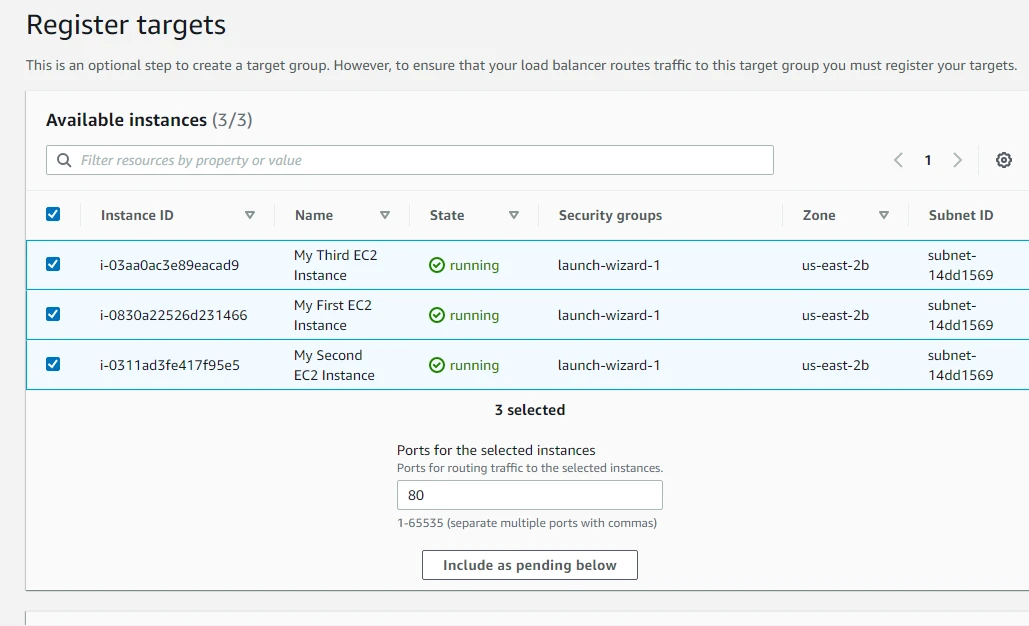Uncheck instance i-03aa0ac3e89eacad9
Image resolution: width=1029 pixels, height=626 pixels.
click(x=53, y=265)
